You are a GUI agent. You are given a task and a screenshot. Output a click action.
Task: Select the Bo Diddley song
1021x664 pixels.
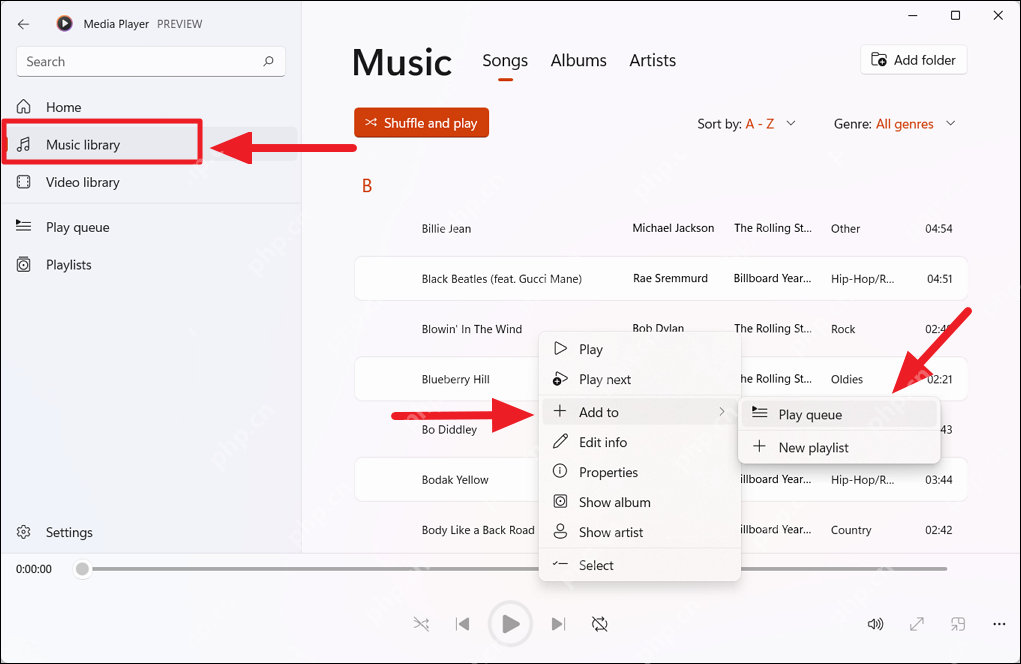coord(449,429)
